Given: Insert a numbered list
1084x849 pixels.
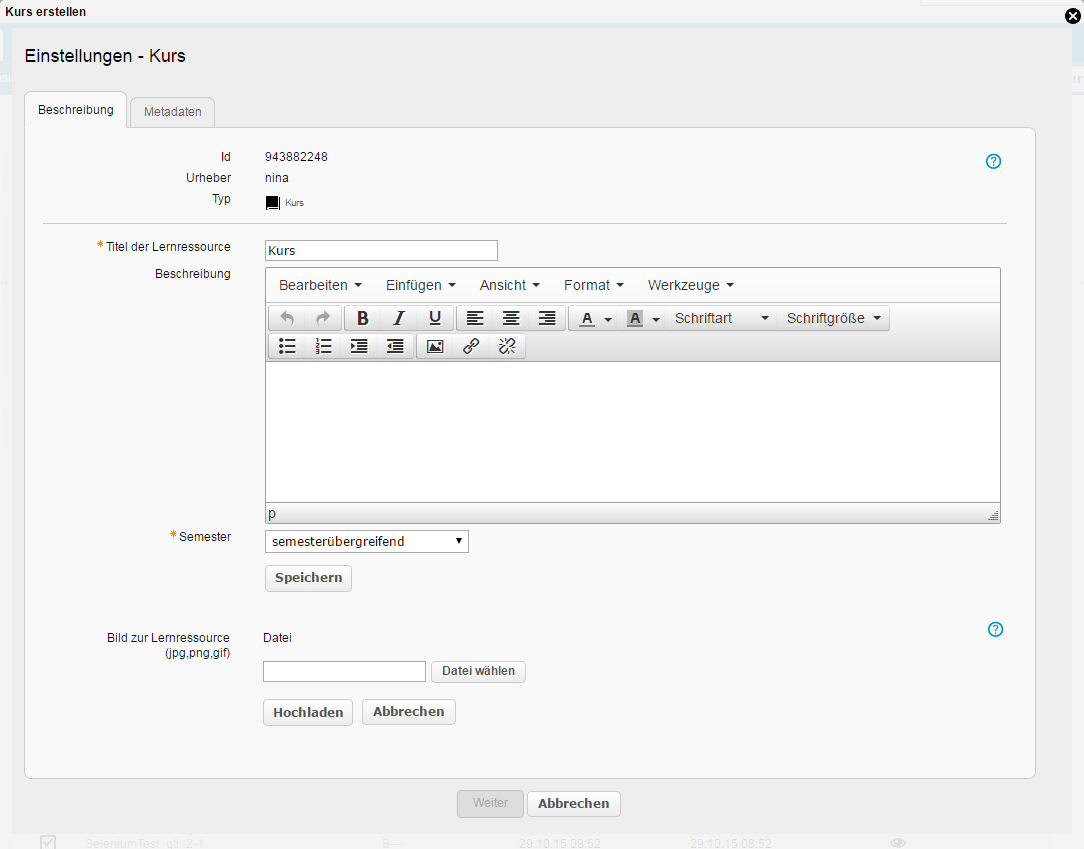Looking at the screenshot, I should pyautogui.click(x=324, y=346).
